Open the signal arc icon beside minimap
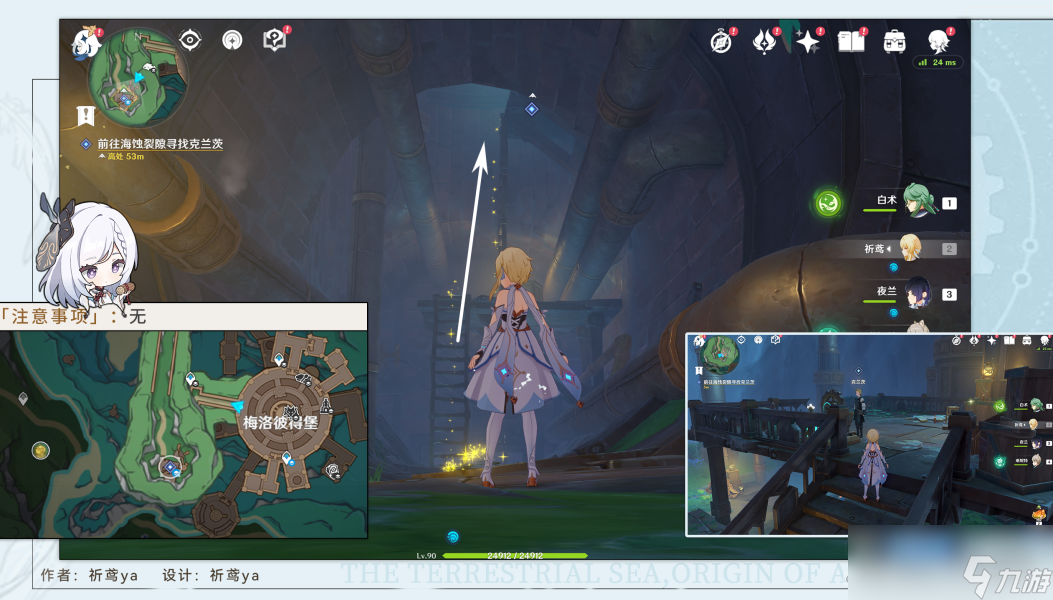The image size is (1053, 600). tap(232, 40)
